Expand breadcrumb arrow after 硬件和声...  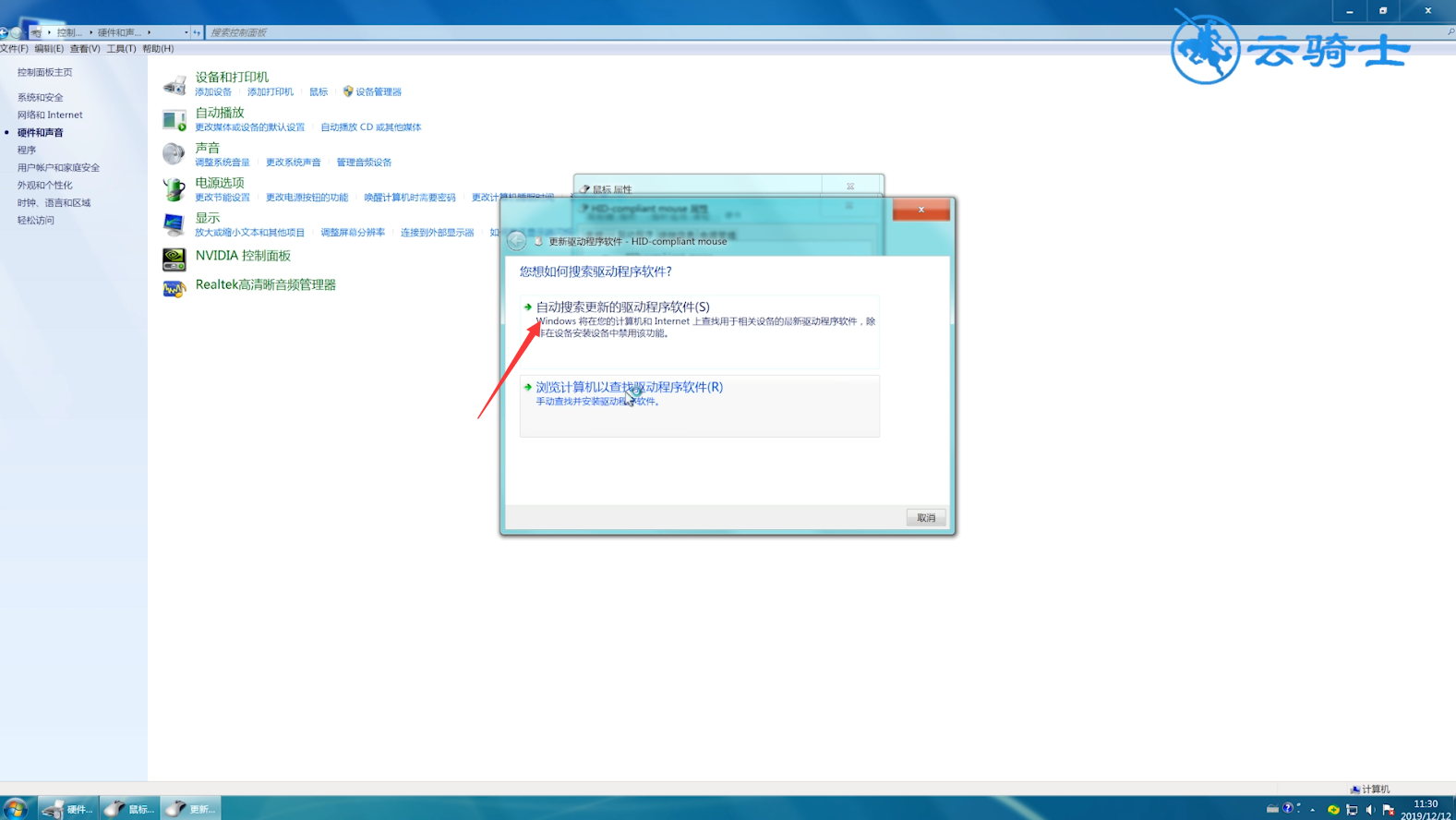coord(149,32)
